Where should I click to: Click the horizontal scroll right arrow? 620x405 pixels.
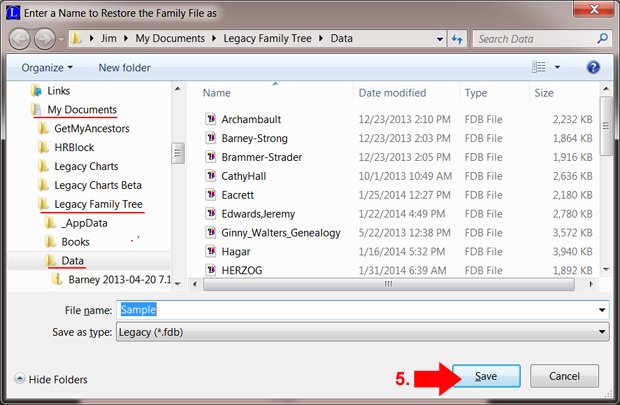click(591, 284)
